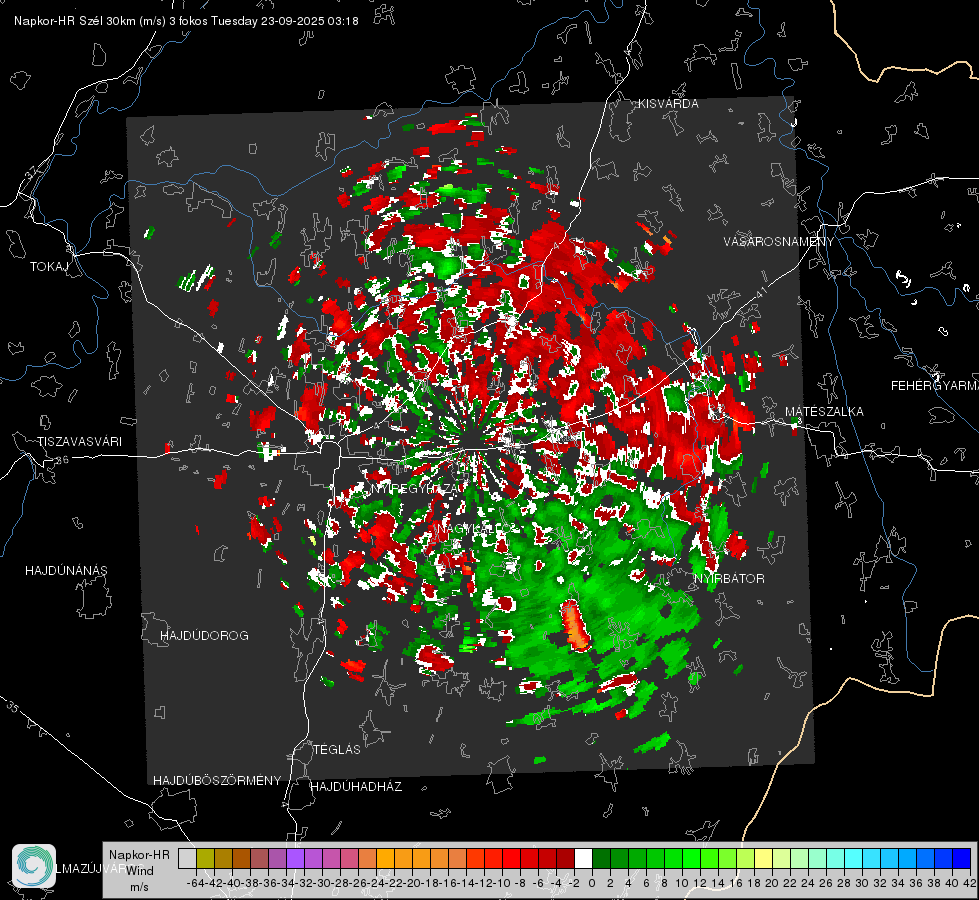Click the swirl logo icon at bottom left
The height and width of the screenshot is (900, 979).
click(x=34, y=866)
